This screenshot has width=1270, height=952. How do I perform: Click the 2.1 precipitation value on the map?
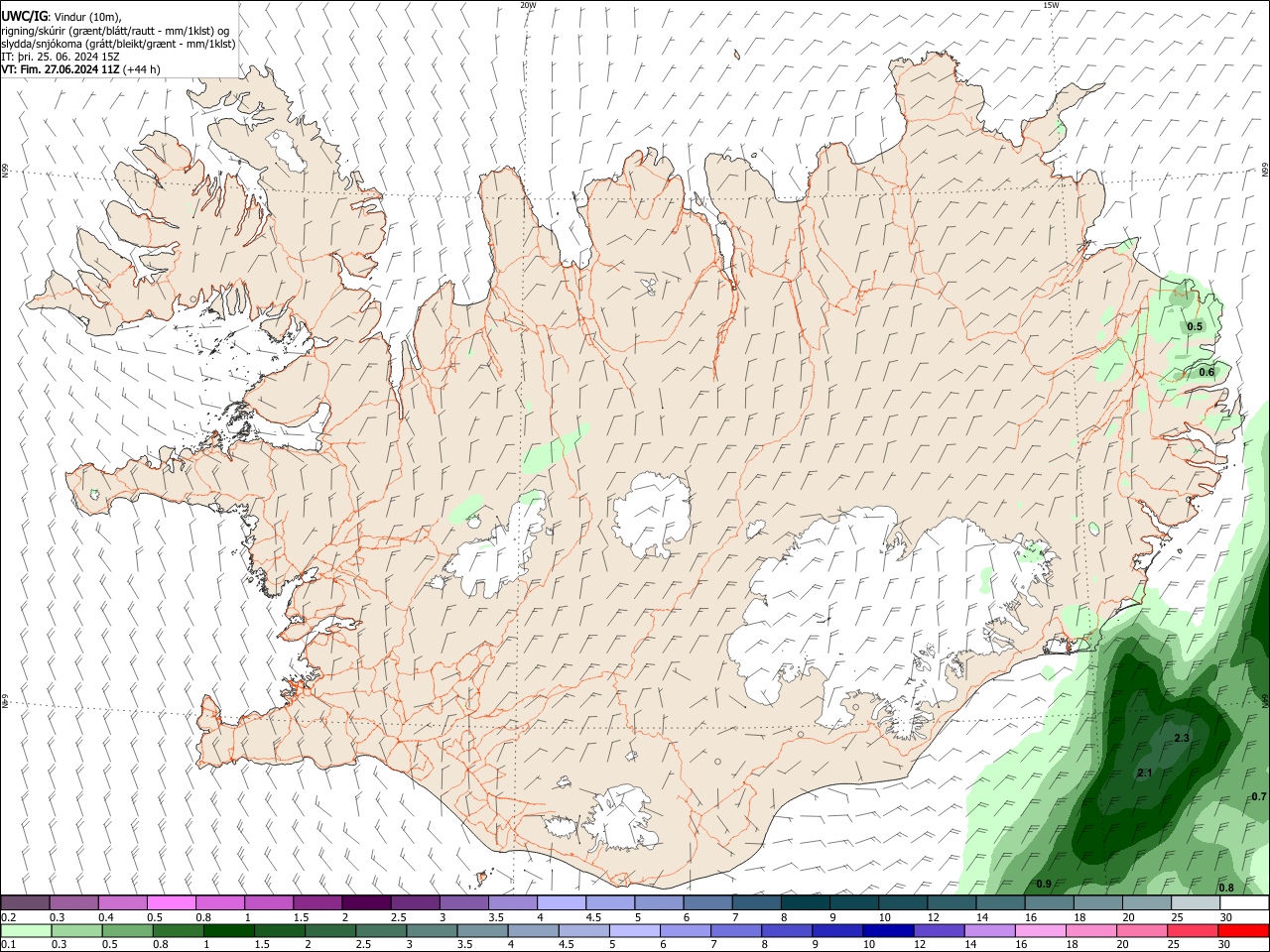pos(1144,773)
